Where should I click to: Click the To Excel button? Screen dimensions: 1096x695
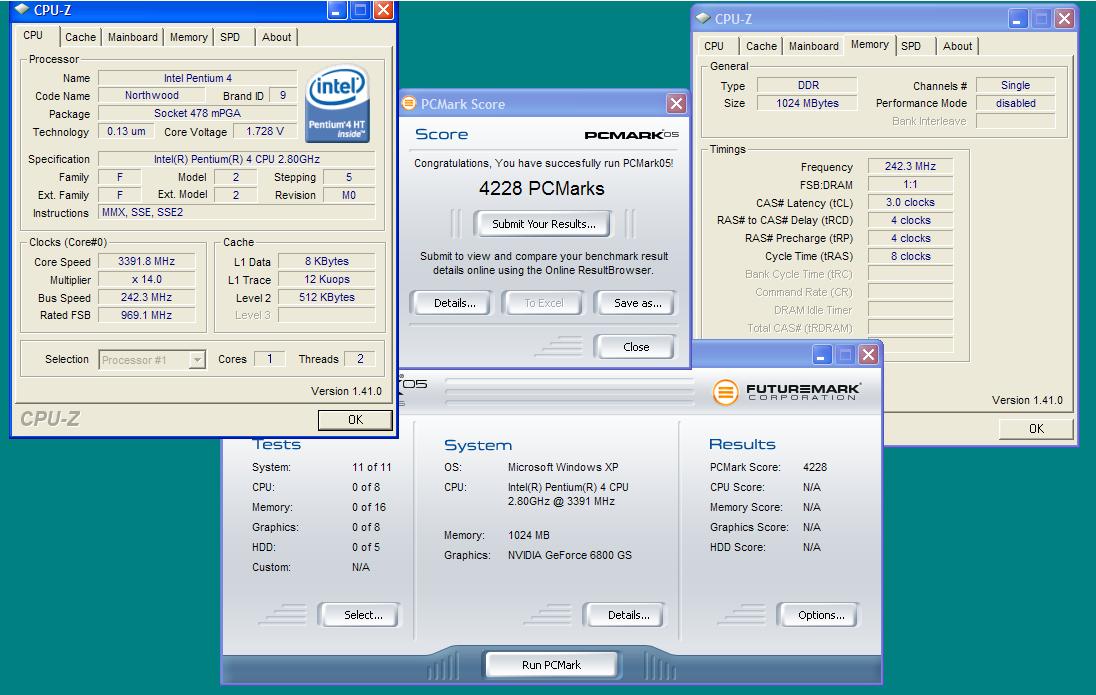(x=544, y=303)
